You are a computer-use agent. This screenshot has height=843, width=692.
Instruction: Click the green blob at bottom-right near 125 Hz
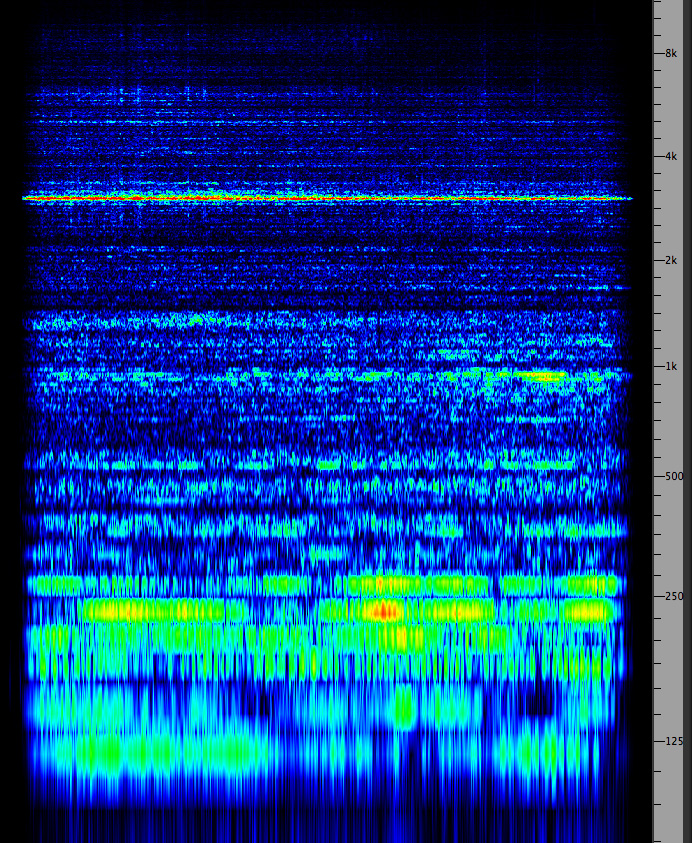point(545,750)
